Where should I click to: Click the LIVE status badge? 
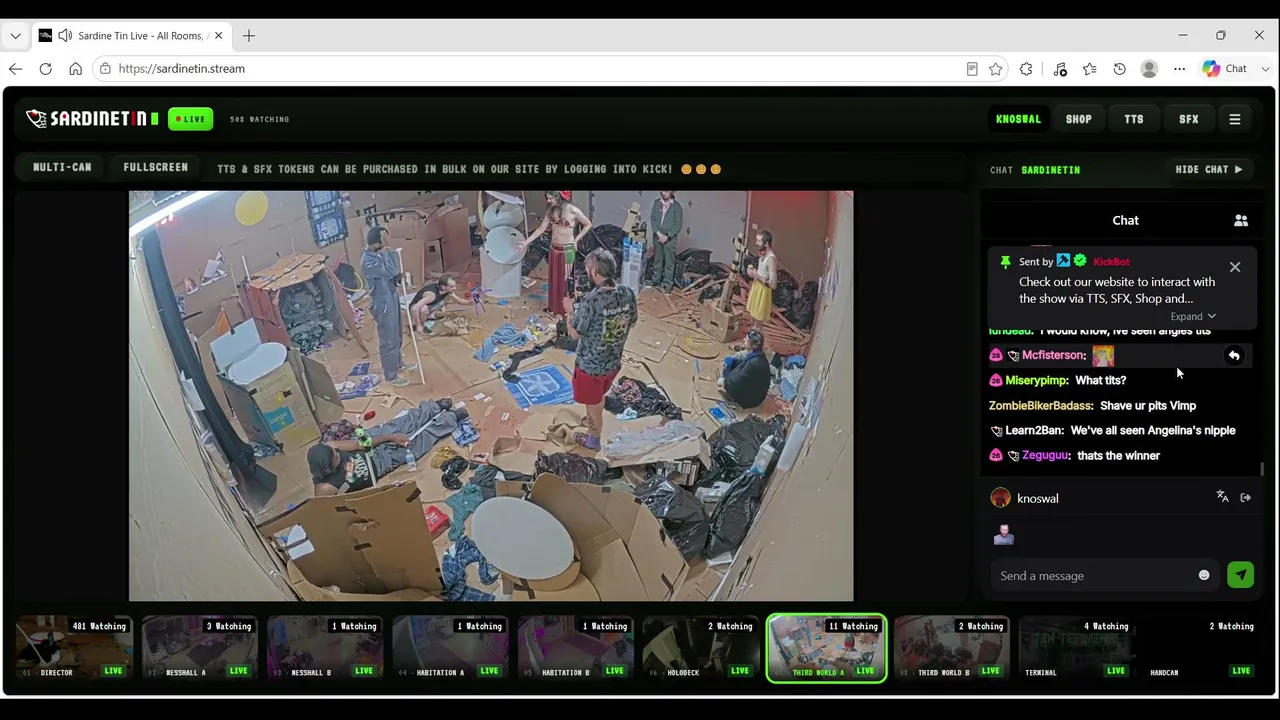coord(190,119)
